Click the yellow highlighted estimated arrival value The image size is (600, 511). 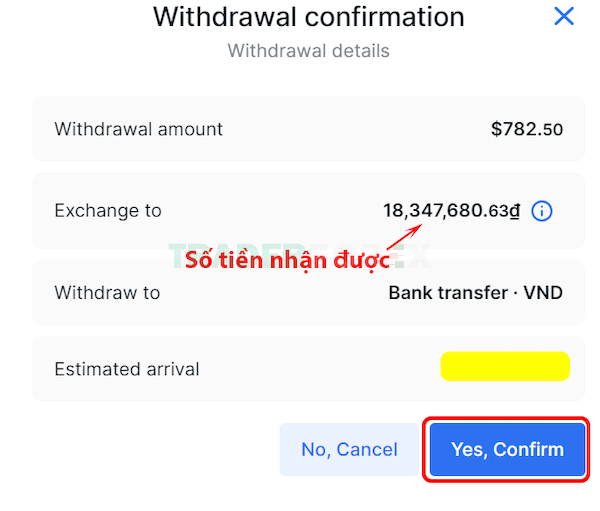[x=505, y=366]
